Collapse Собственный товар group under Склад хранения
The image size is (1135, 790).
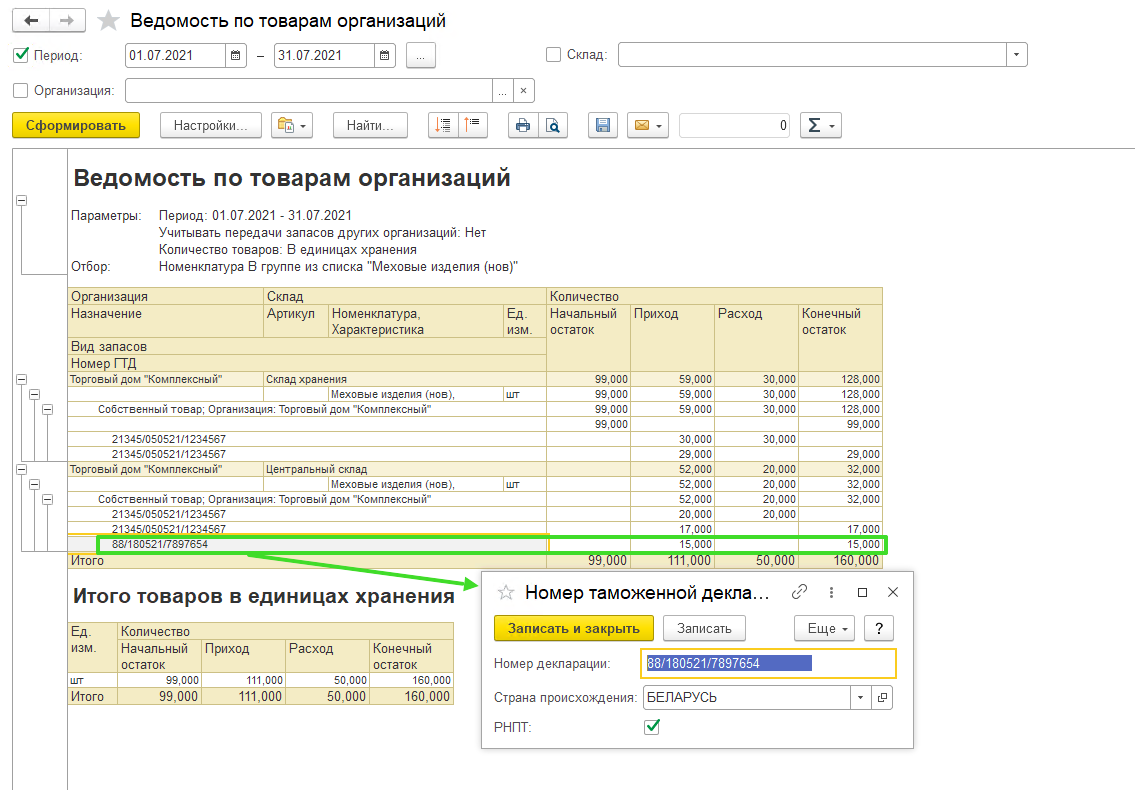click(x=48, y=410)
